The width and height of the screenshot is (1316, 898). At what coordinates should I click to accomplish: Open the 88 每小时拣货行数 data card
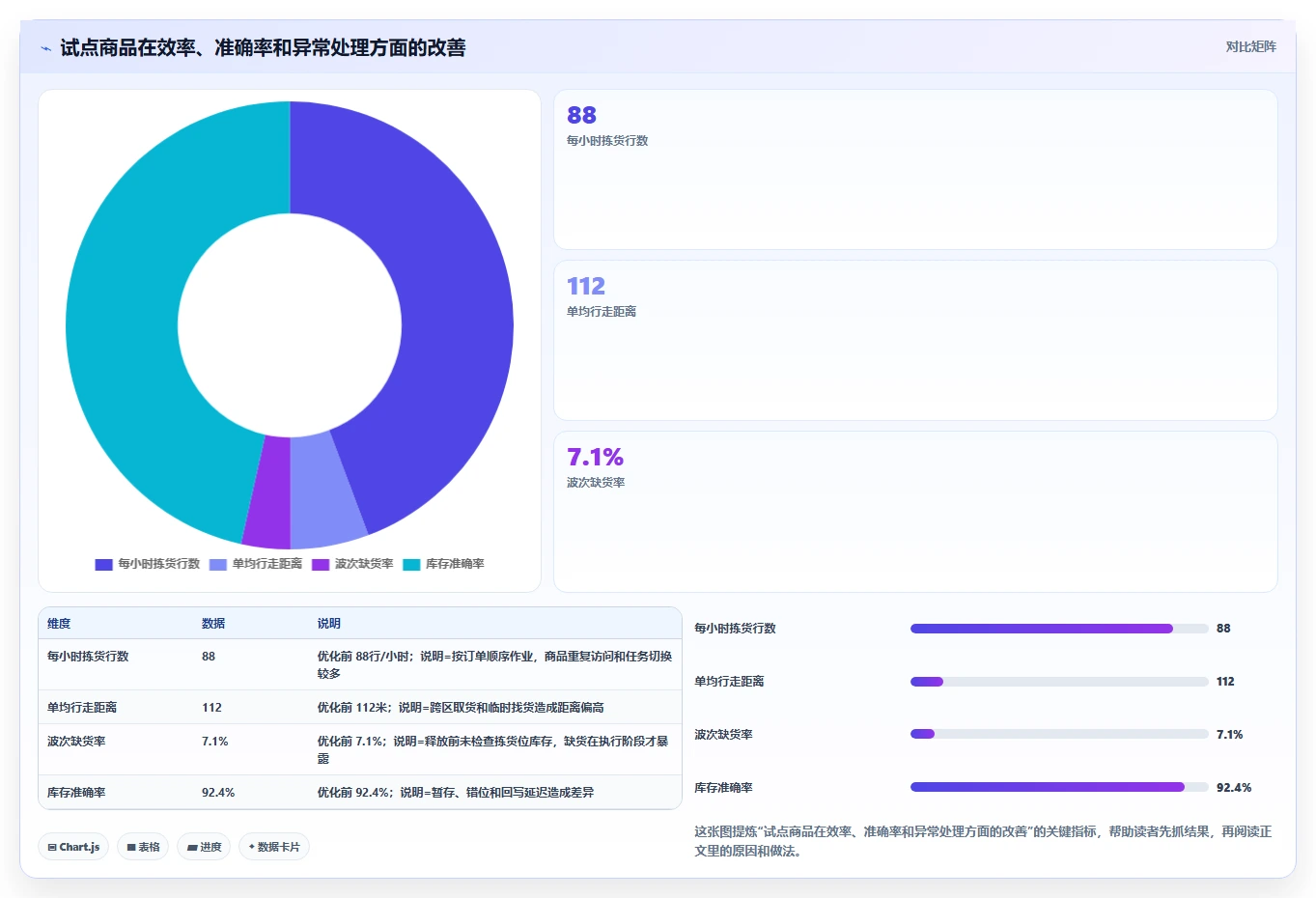[915, 169]
